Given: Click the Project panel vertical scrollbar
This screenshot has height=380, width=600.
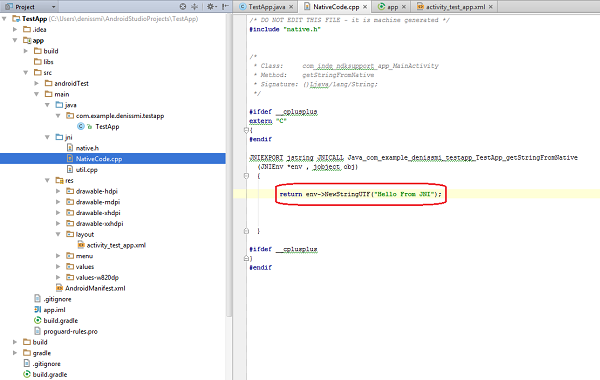Looking at the screenshot, I should (x=229, y=165).
